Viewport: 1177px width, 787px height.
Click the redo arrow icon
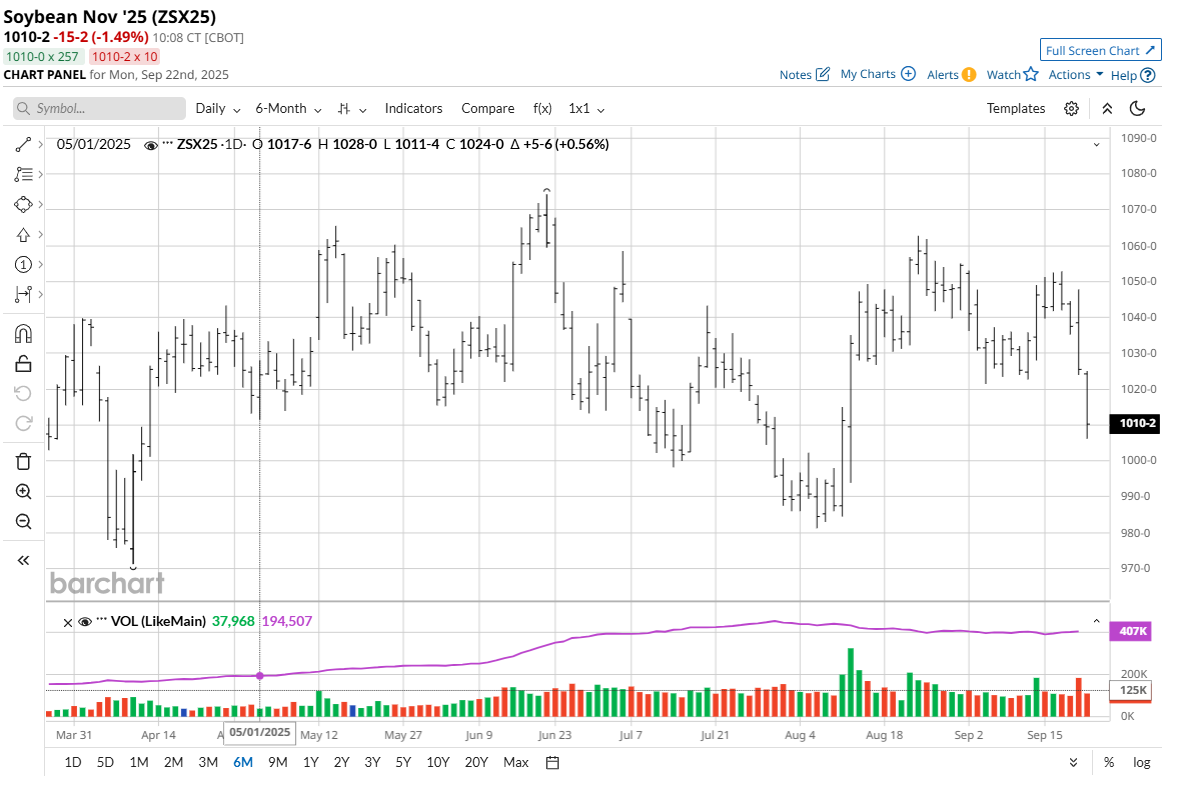23,424
